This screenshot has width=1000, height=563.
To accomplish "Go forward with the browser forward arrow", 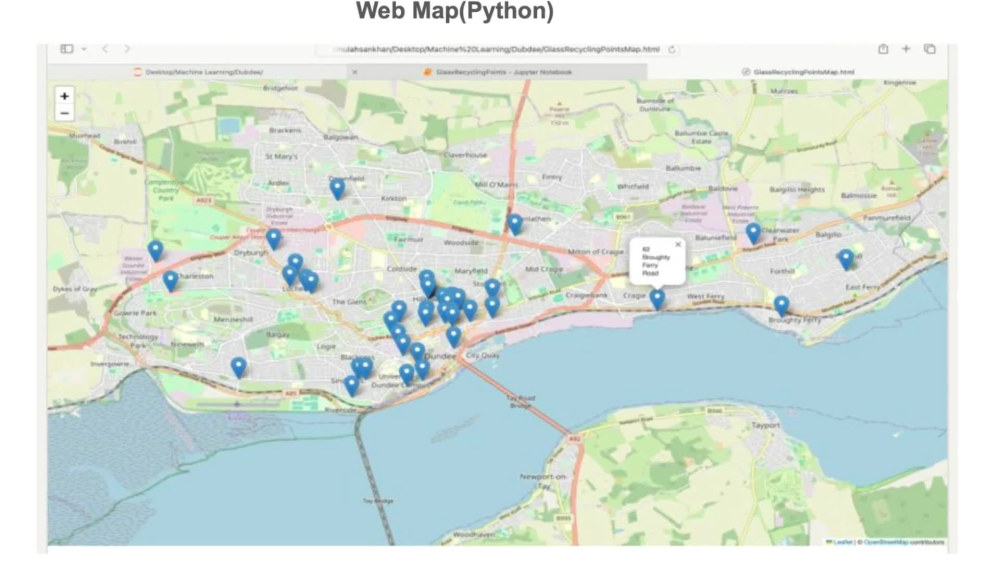I will (x=127, y=48).
